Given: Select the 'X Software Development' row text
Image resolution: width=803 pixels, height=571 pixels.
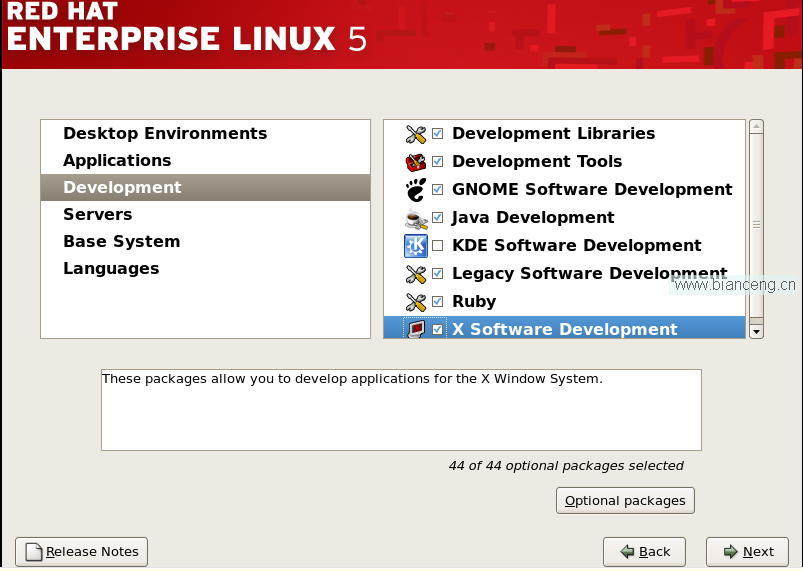Looking at the screenshot, I should pos(565,329).
